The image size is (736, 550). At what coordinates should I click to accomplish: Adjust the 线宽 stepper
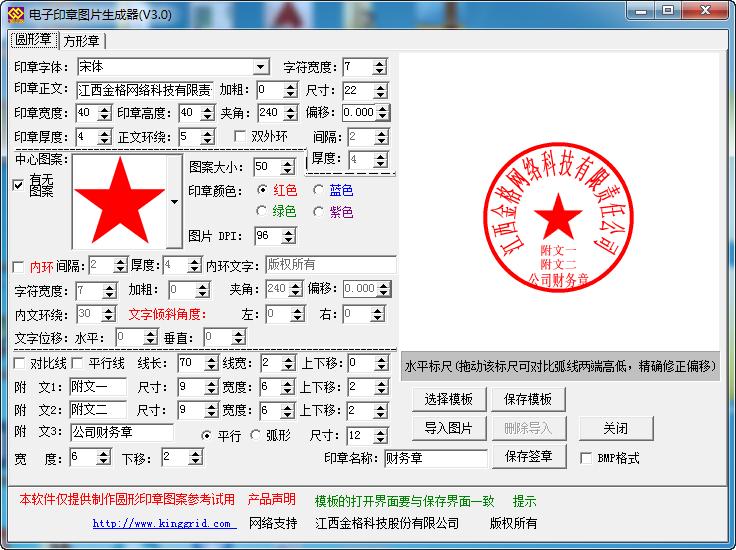287,363
